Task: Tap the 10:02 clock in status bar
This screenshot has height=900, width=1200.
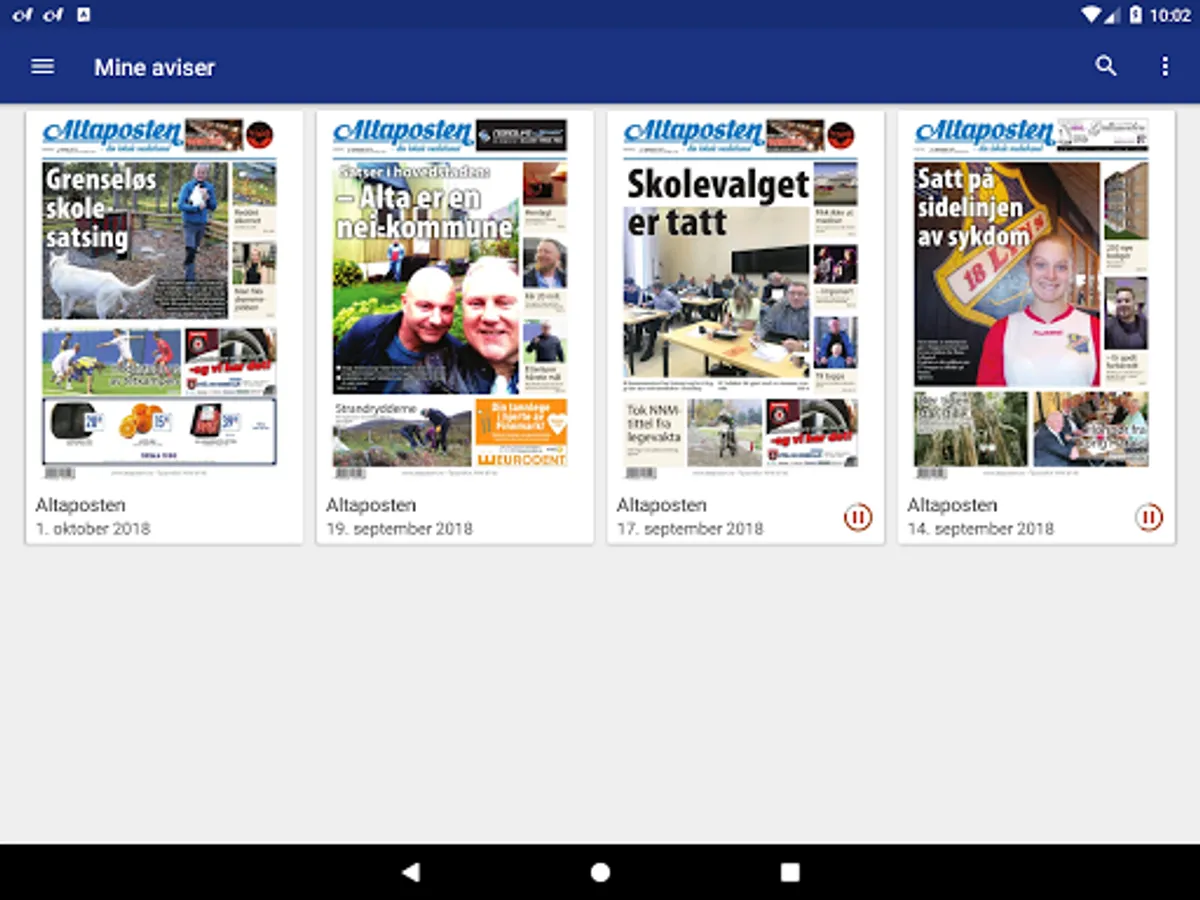Action: point(1169,15)
